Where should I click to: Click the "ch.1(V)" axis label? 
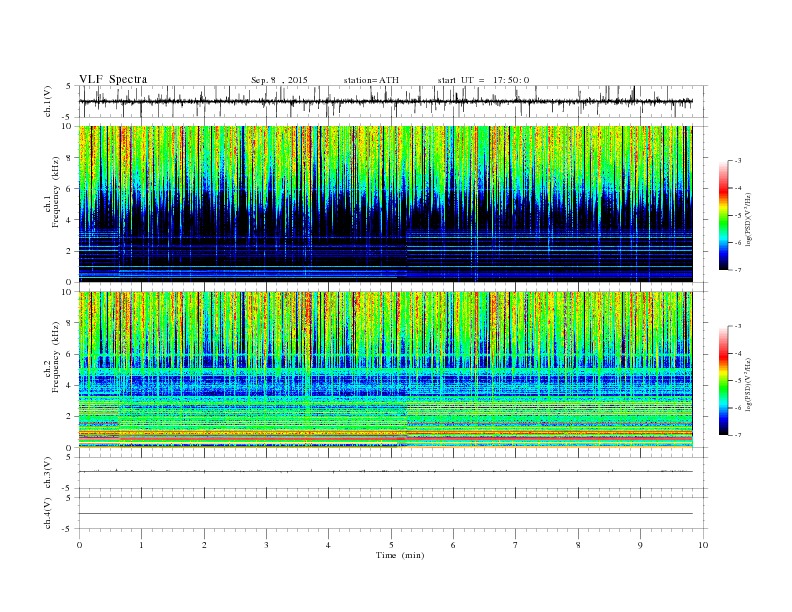tap(47, 101)
